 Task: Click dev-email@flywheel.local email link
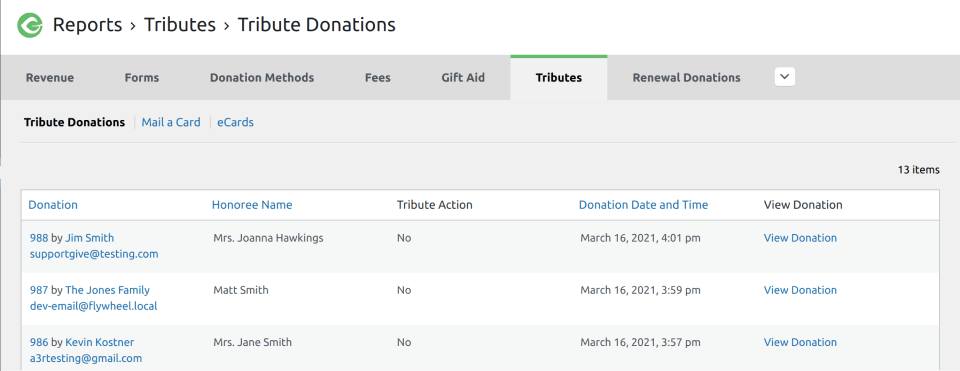(94, 306)
